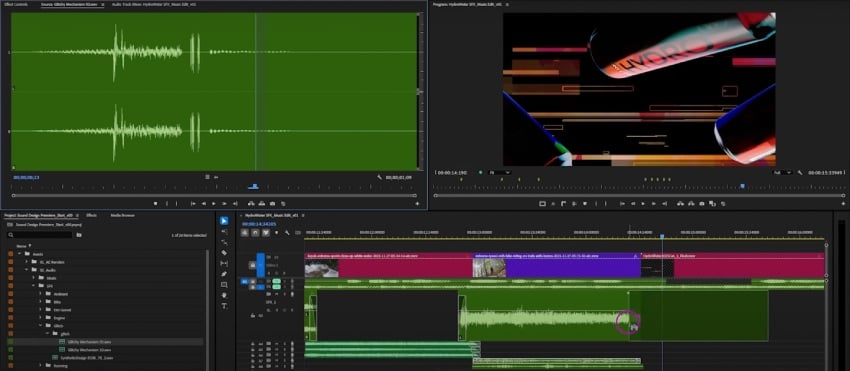Click the project panel search field
Viewport: 850px width, 371px height.
(x=40, y=235)
